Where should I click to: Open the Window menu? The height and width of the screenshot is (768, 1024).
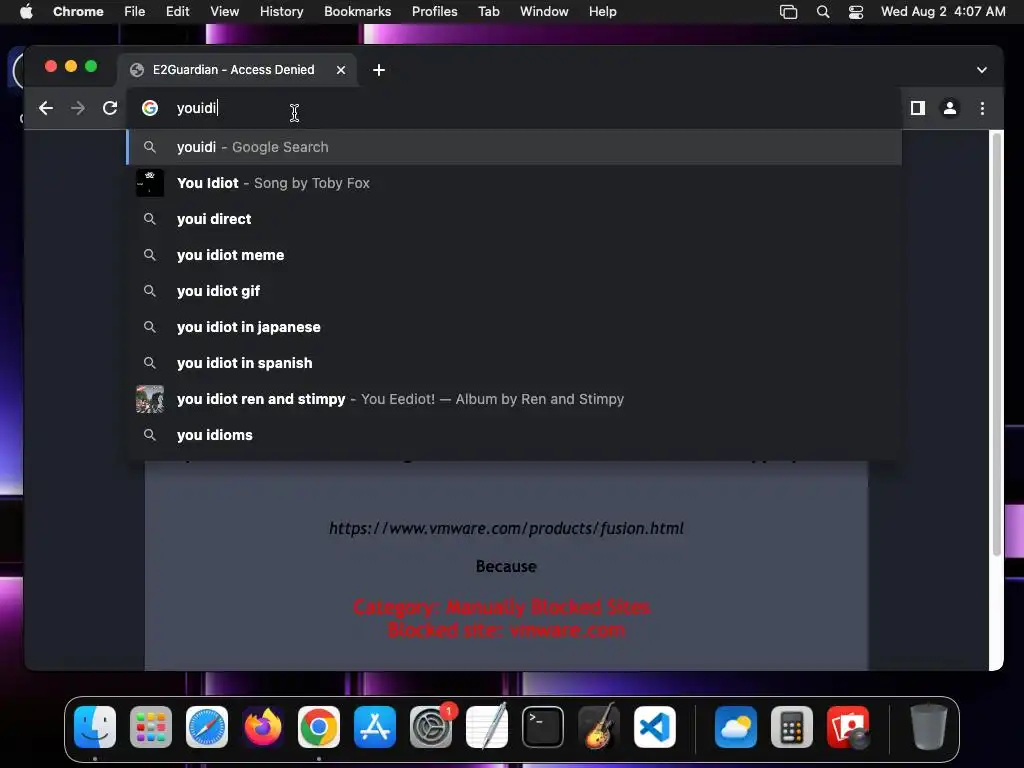tap(544, 11)
